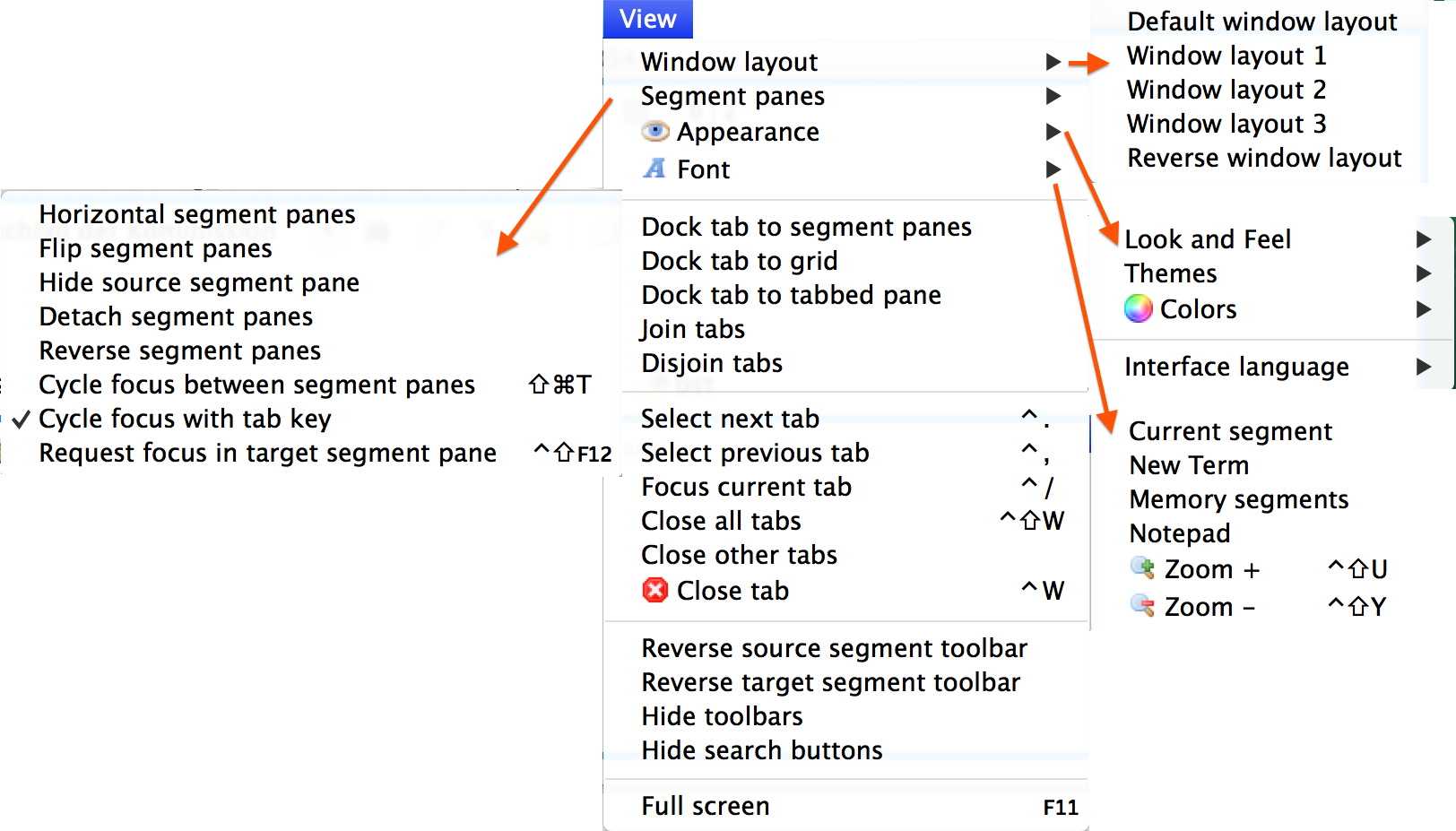The width and height of the screenshot is (1456, 831).
Task: Expand the Interface language submenu
Action: click(x=1237, y=366)
